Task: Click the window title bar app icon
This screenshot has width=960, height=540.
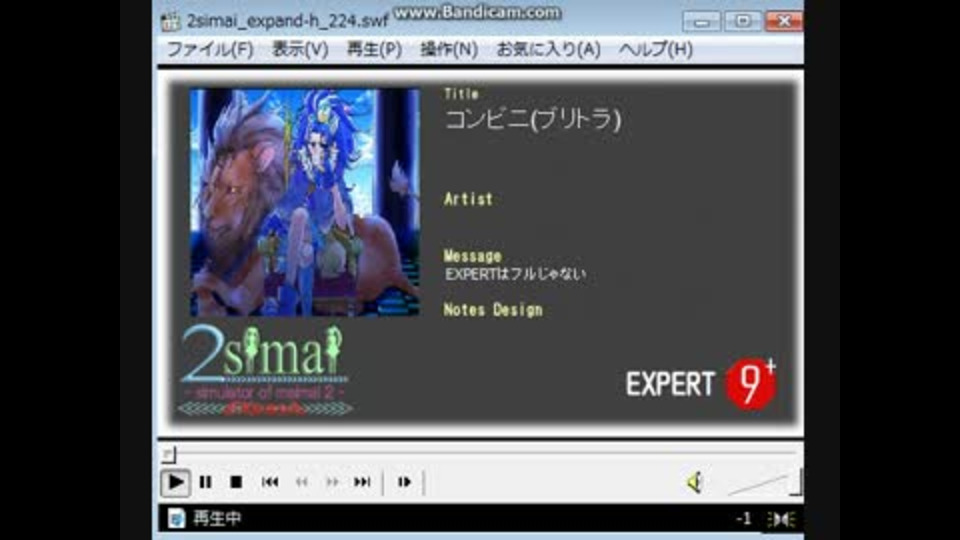Action: pyautogui.click(x=170, y=21)
